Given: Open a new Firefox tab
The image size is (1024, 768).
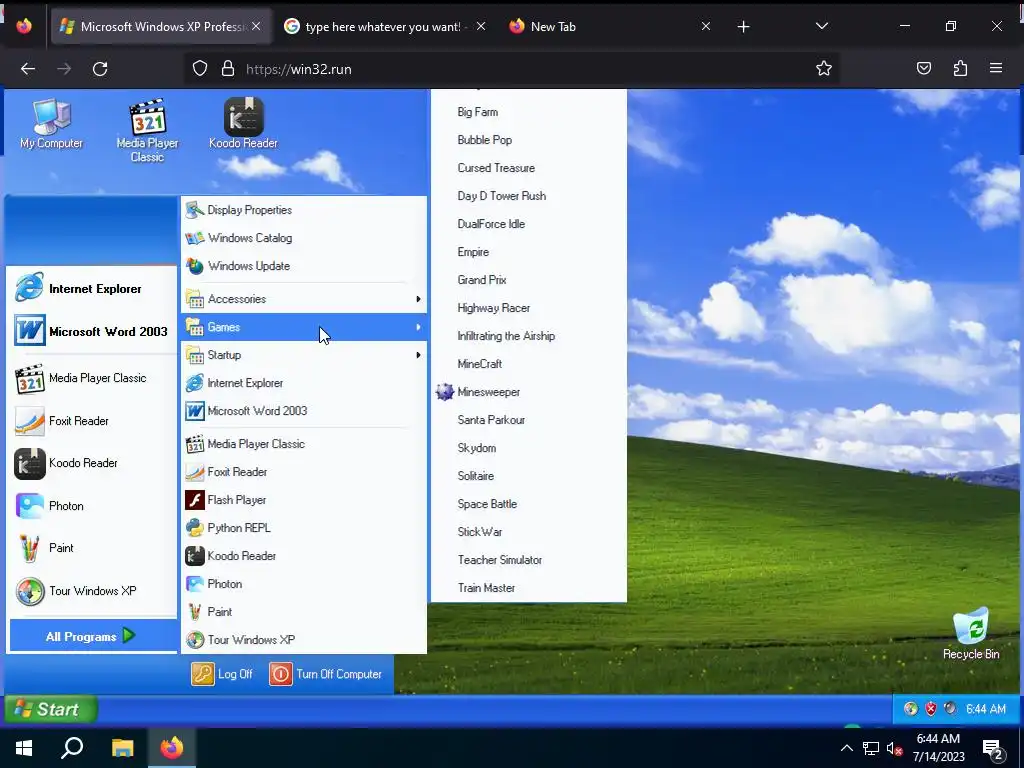Looking at the screenshot, I should click(743, 26).
